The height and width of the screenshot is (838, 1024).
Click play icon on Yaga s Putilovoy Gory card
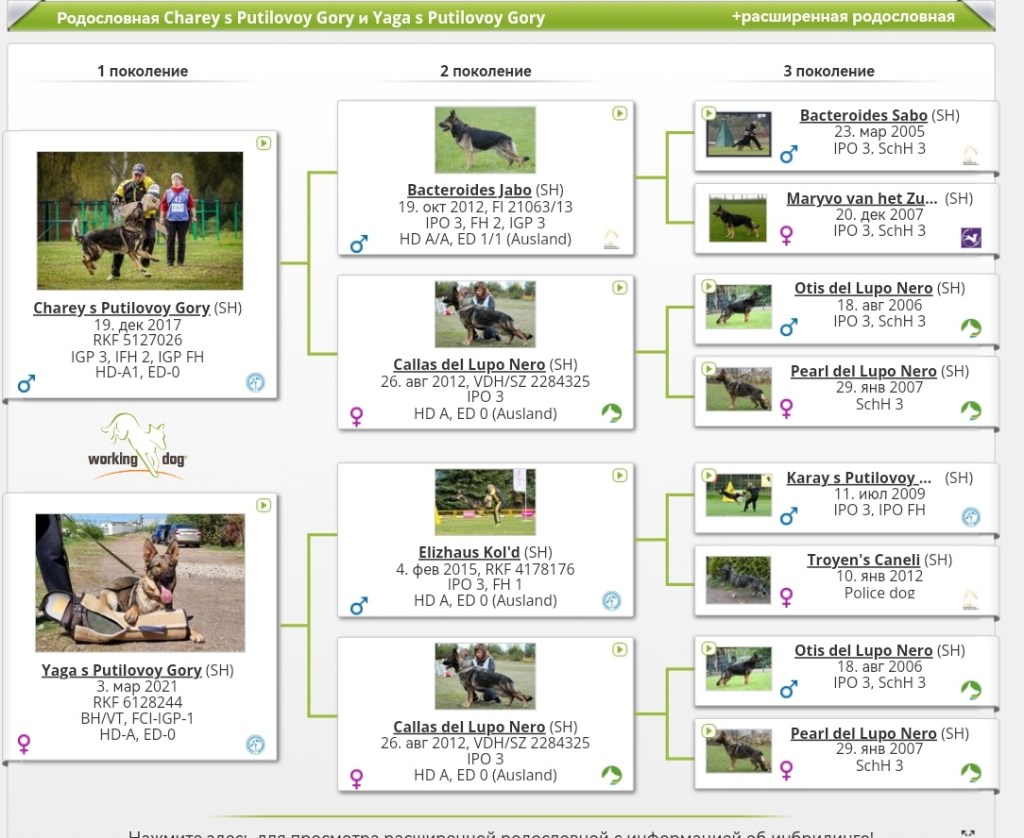264,505
